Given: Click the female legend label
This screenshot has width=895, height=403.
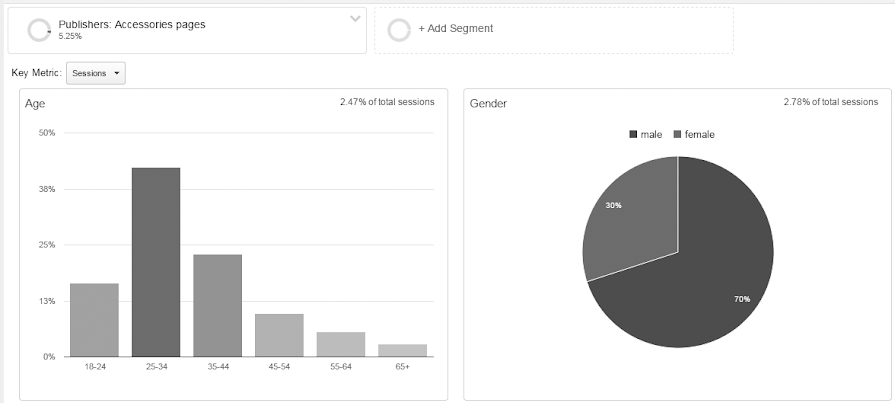Looking at the screenshot, I should (700, 134).
